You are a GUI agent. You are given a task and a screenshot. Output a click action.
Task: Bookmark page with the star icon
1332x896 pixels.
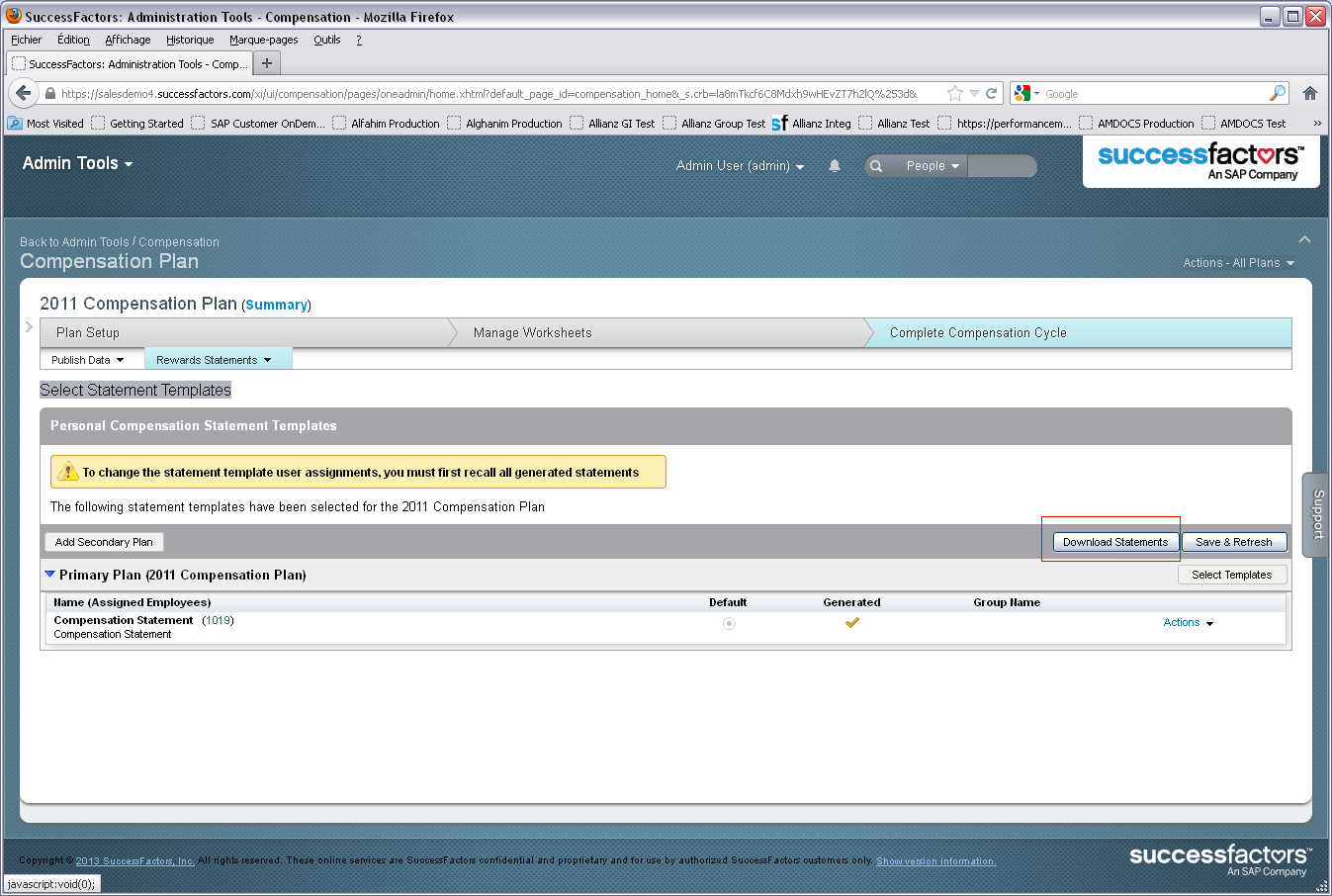click(954, 93)
